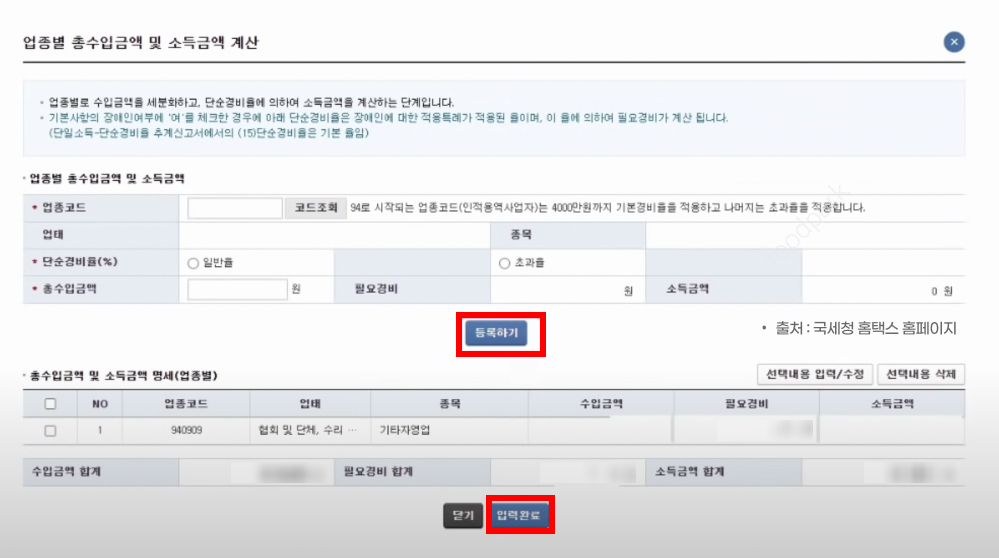999x558 pixels.
Task: Open the 코드조회 code lookup button
Action: pyautogui.click(x=315, y=208)
